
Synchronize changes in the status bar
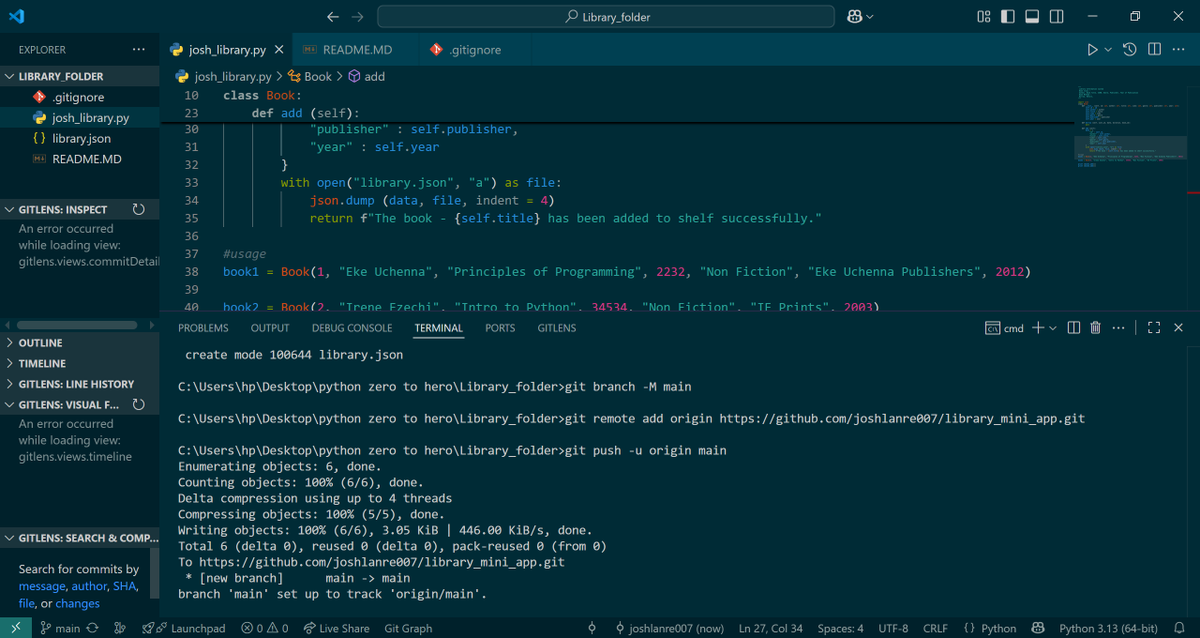click(93, 628)
